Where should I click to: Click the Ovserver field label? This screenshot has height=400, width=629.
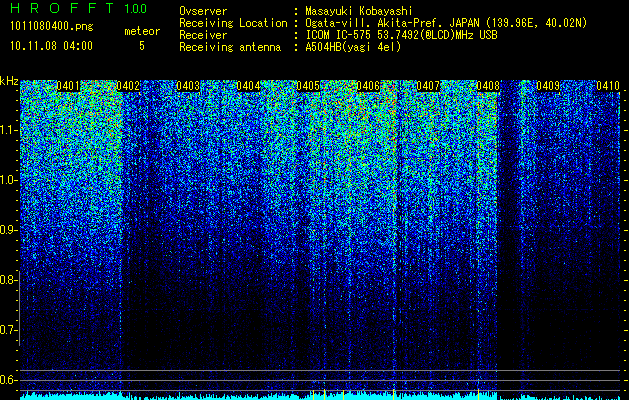tap(203, 11)
